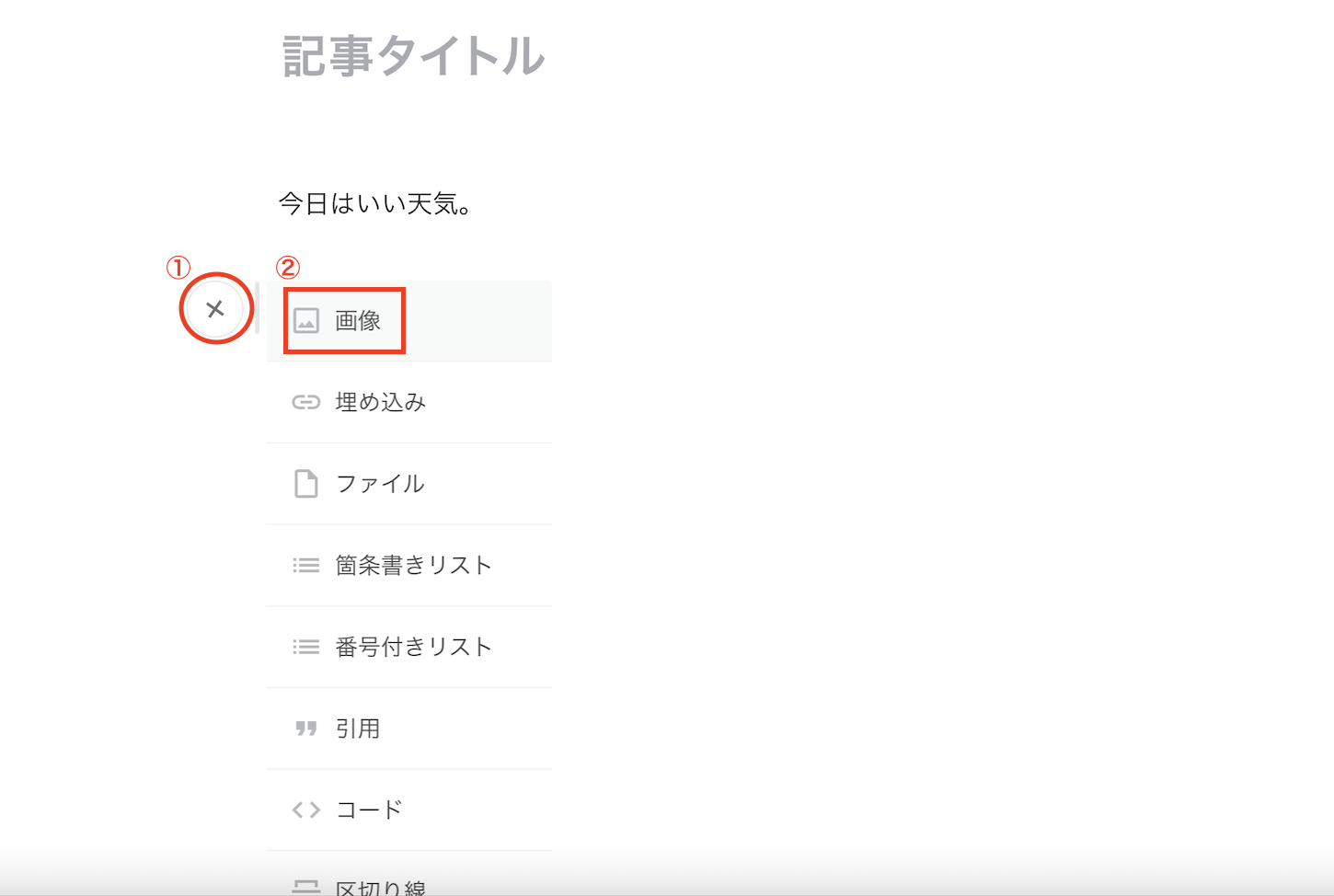Image resolution: width=1334 pixels, height=896 pixels.
Task: Click the image icon beside 画像
Action: 306,321
